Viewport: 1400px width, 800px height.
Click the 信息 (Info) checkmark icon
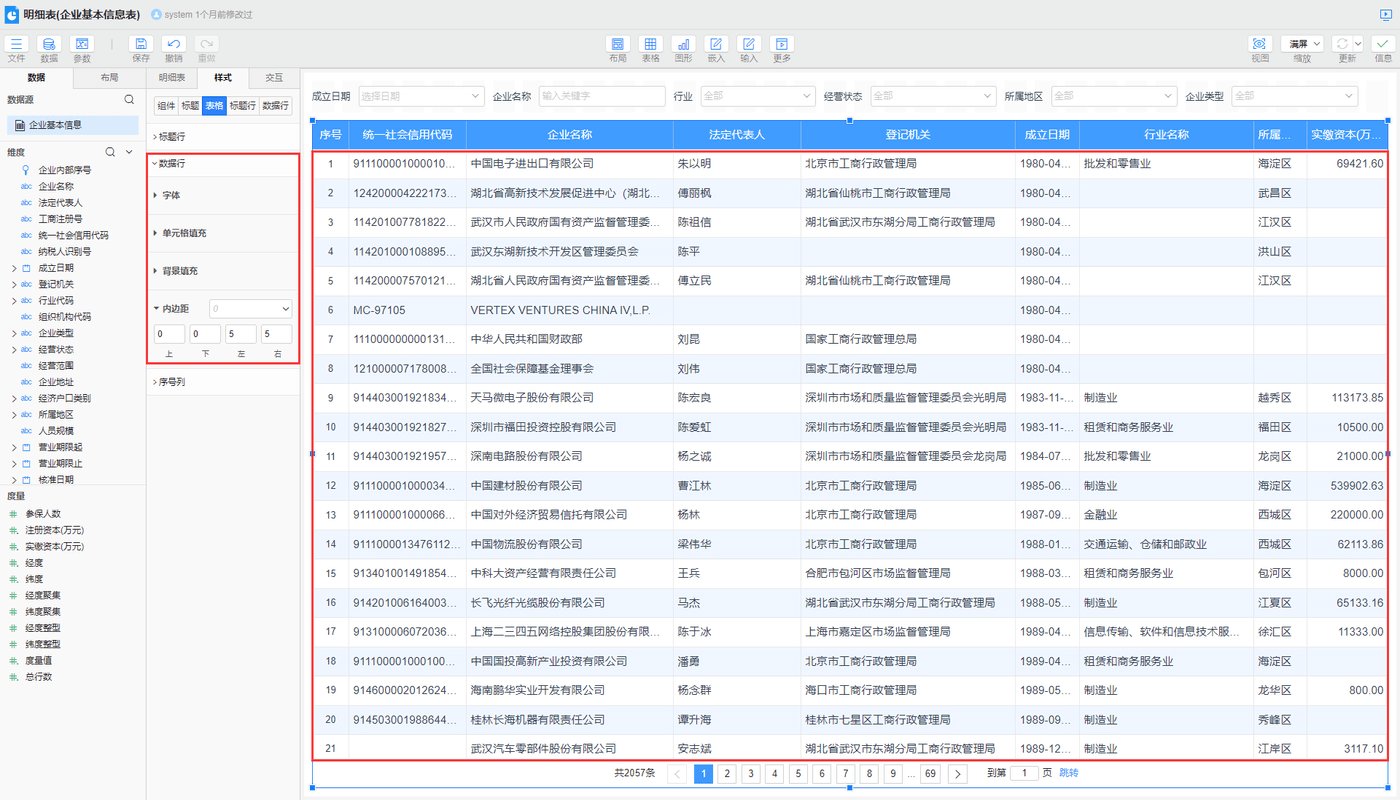[x=1383, y=45]
